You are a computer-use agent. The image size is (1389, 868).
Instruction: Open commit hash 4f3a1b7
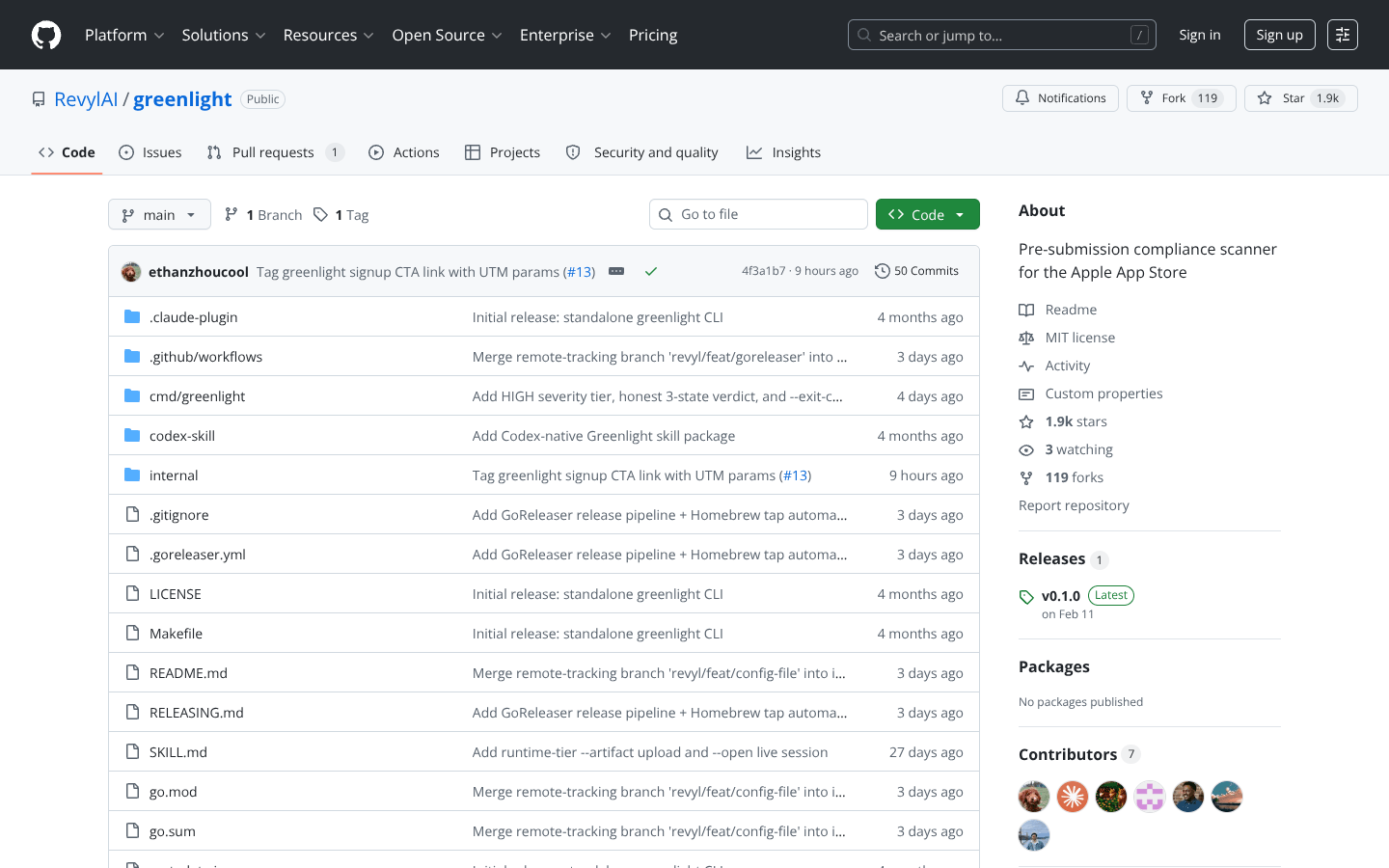tap(763, 271)
